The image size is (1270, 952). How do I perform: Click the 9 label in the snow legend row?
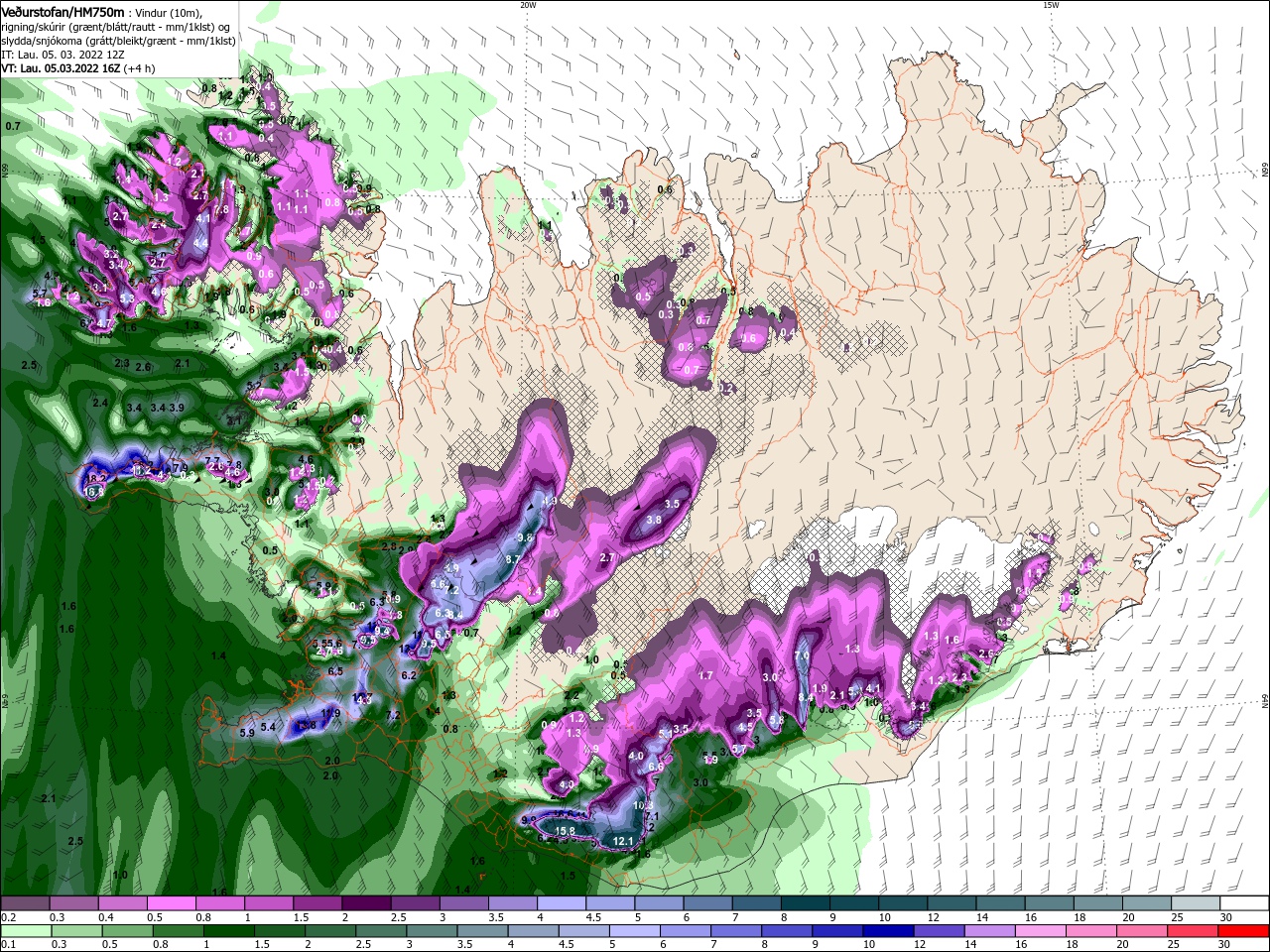[x=832, y=917]
